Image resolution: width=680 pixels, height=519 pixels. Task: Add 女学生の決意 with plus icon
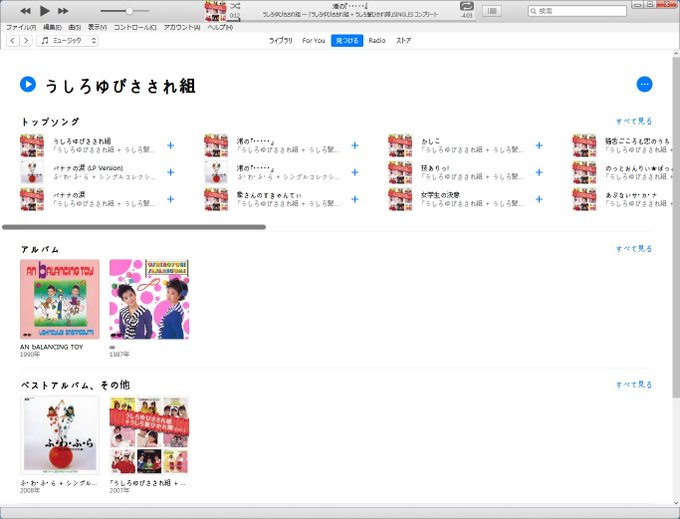tap(539, 199)
